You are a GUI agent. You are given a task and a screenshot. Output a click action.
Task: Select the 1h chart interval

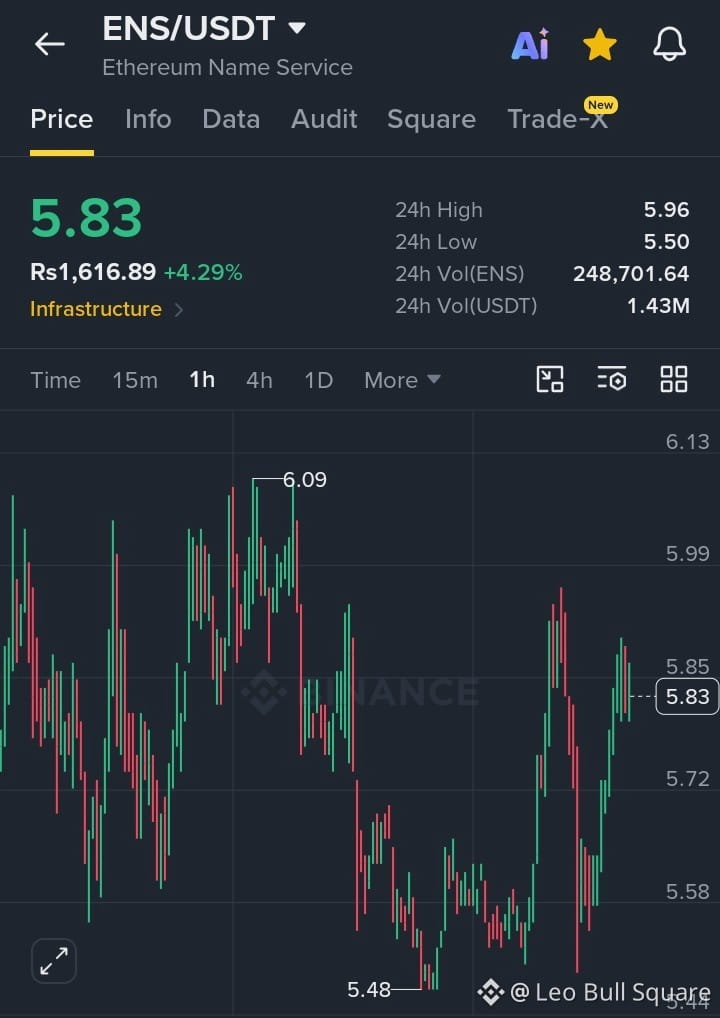[x=202, y=380]
